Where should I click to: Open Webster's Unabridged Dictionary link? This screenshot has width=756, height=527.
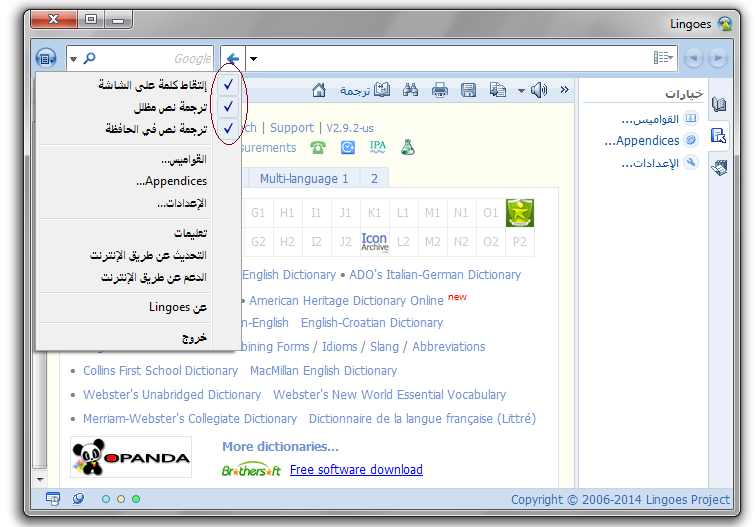click(x=172, y=394)
